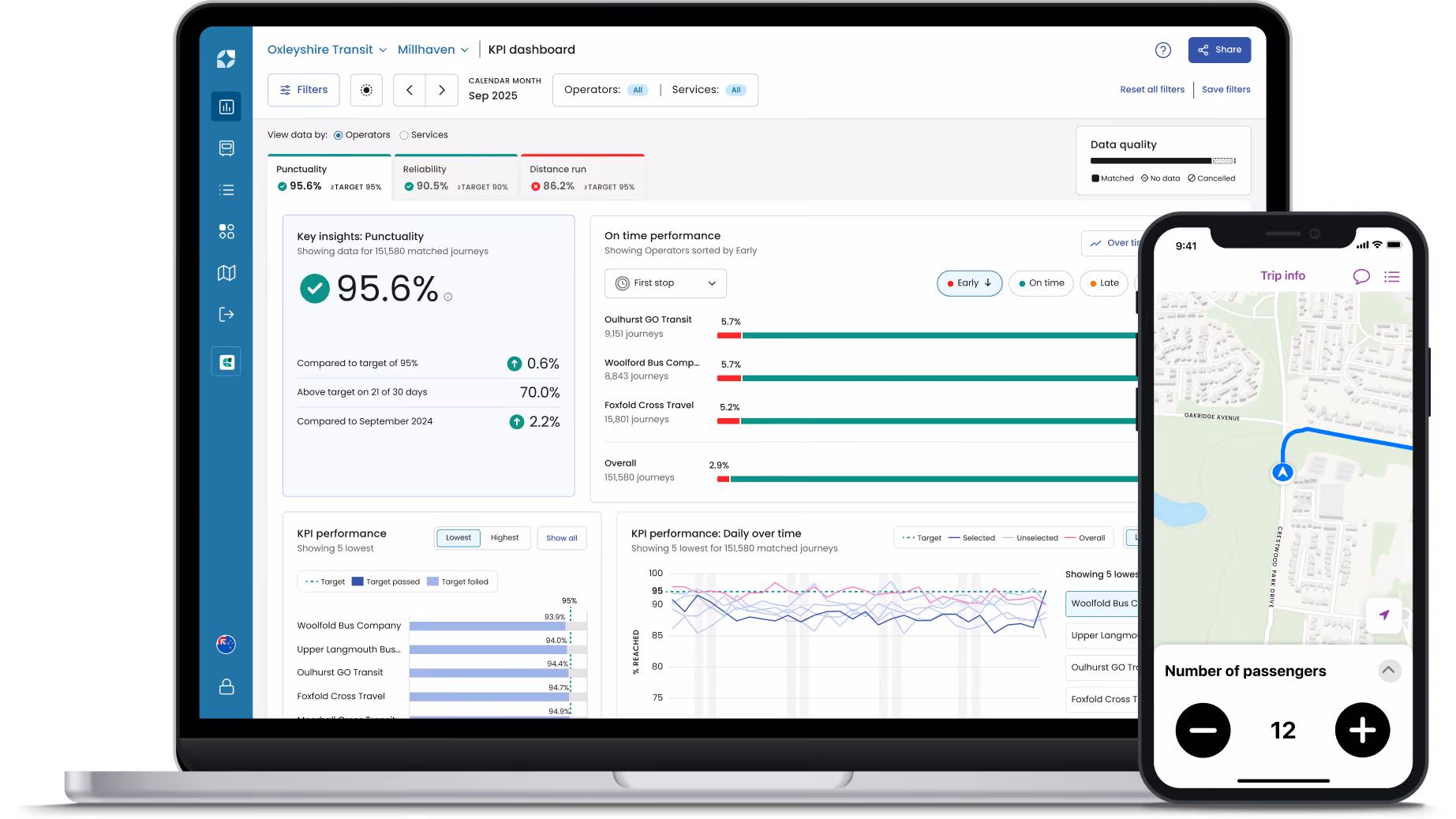Open the green tile app icon in sidebar
The image size is (1456, 819).
point(226,362)
